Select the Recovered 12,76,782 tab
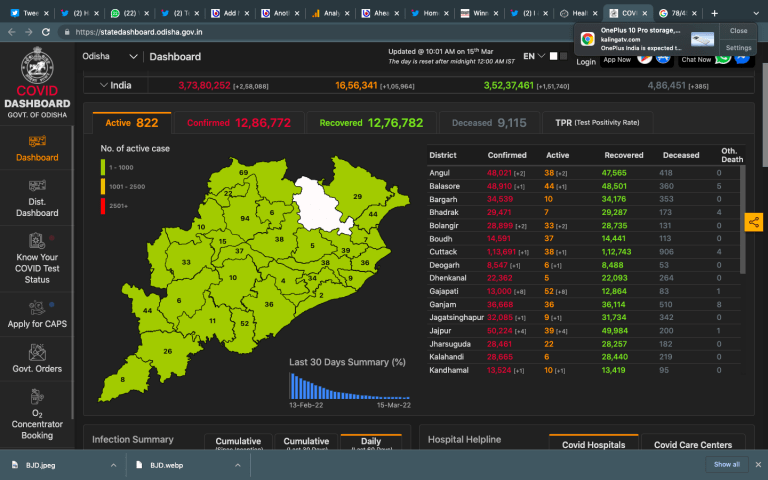 (371, 123)
